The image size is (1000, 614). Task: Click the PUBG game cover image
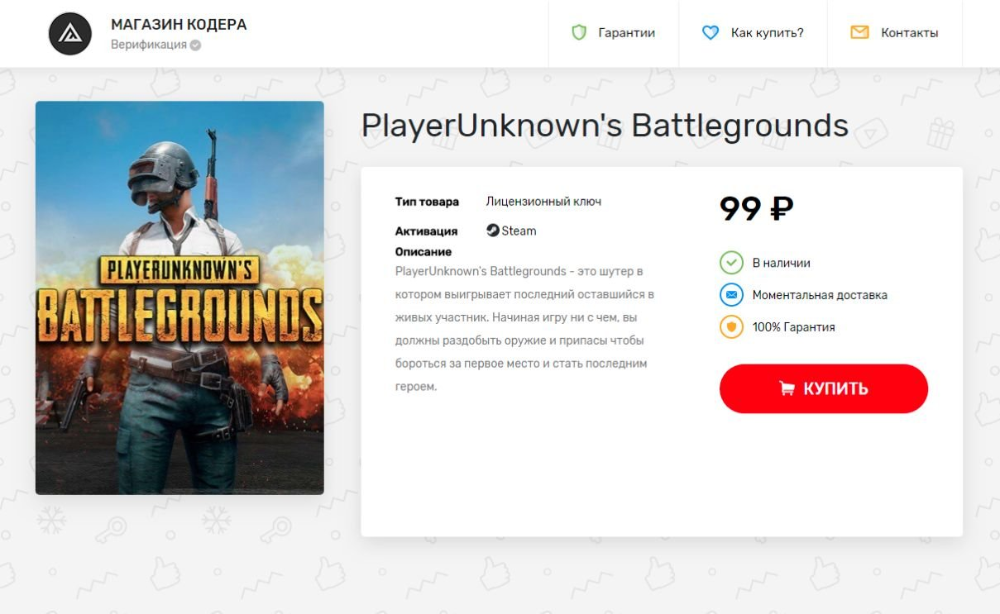pos(180,298)
